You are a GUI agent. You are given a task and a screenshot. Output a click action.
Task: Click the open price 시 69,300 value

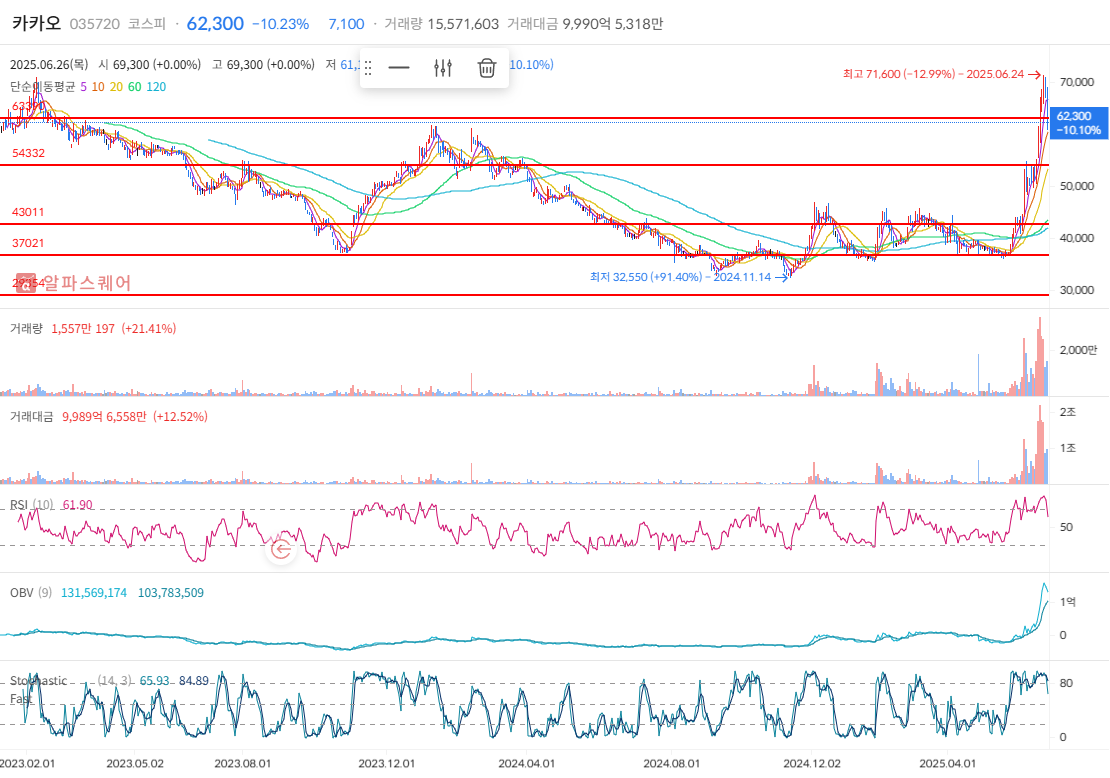coord(149,64)
